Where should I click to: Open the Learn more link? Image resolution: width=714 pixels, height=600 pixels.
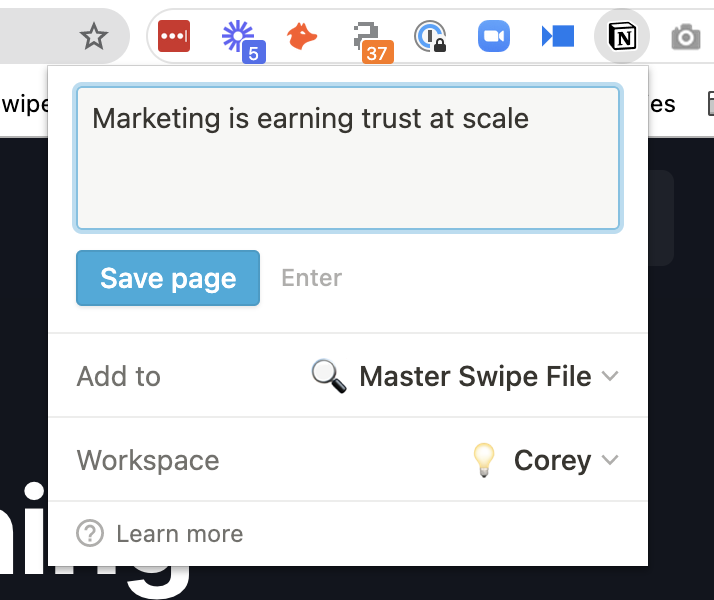(x=179, y=534)
